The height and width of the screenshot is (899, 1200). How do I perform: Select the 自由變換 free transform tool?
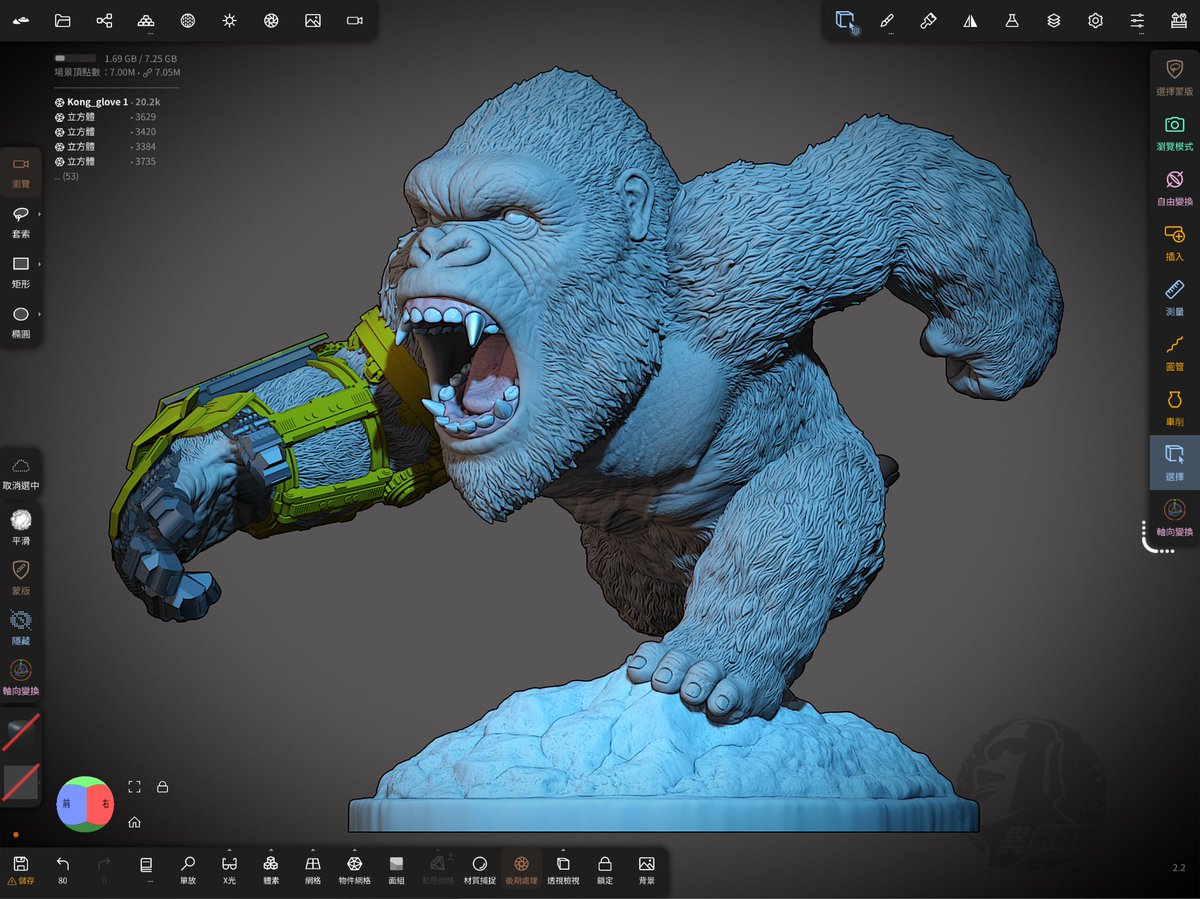click(1175, 187)
